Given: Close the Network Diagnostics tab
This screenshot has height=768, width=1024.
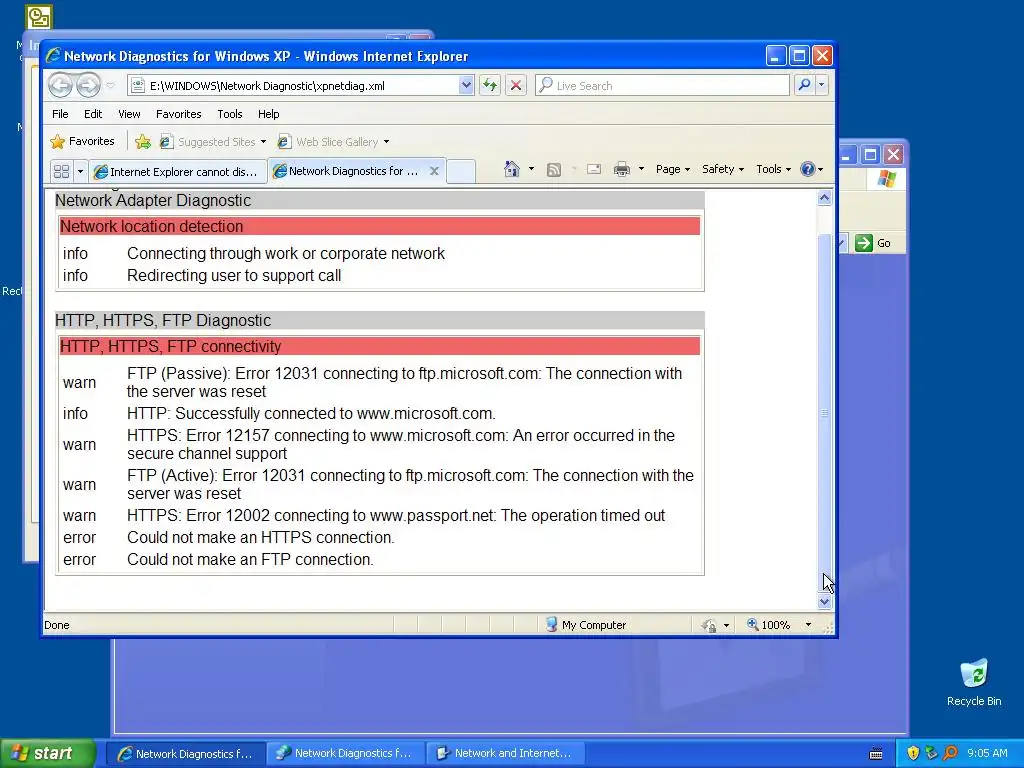Looking at the screenshot, I should tap(434, 171).
